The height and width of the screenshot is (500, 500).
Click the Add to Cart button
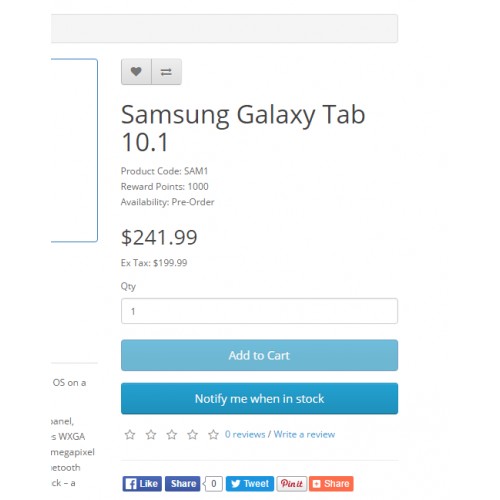[x=259, y=355]
